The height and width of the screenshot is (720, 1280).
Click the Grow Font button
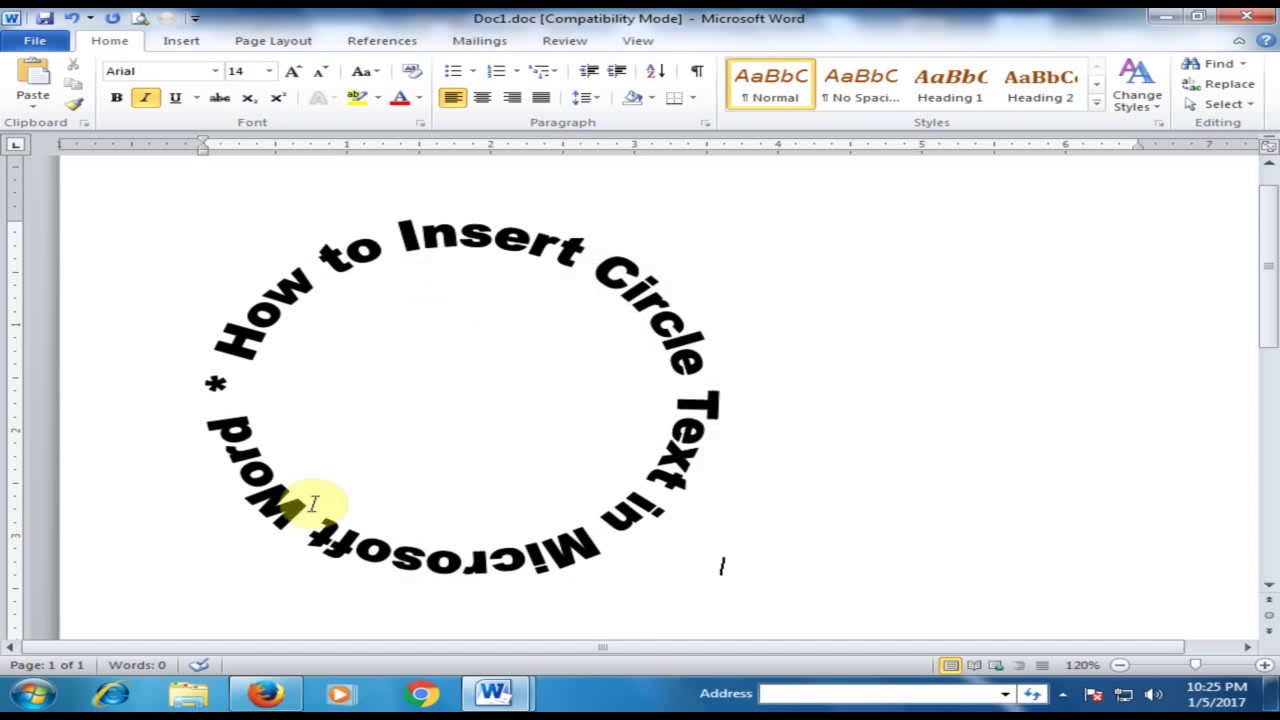click(x=292, y=71)
